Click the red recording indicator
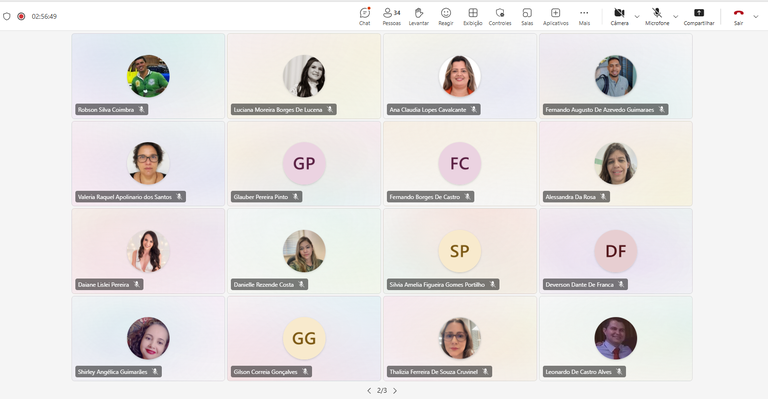 pyautogui.click(x=21, y=16)
